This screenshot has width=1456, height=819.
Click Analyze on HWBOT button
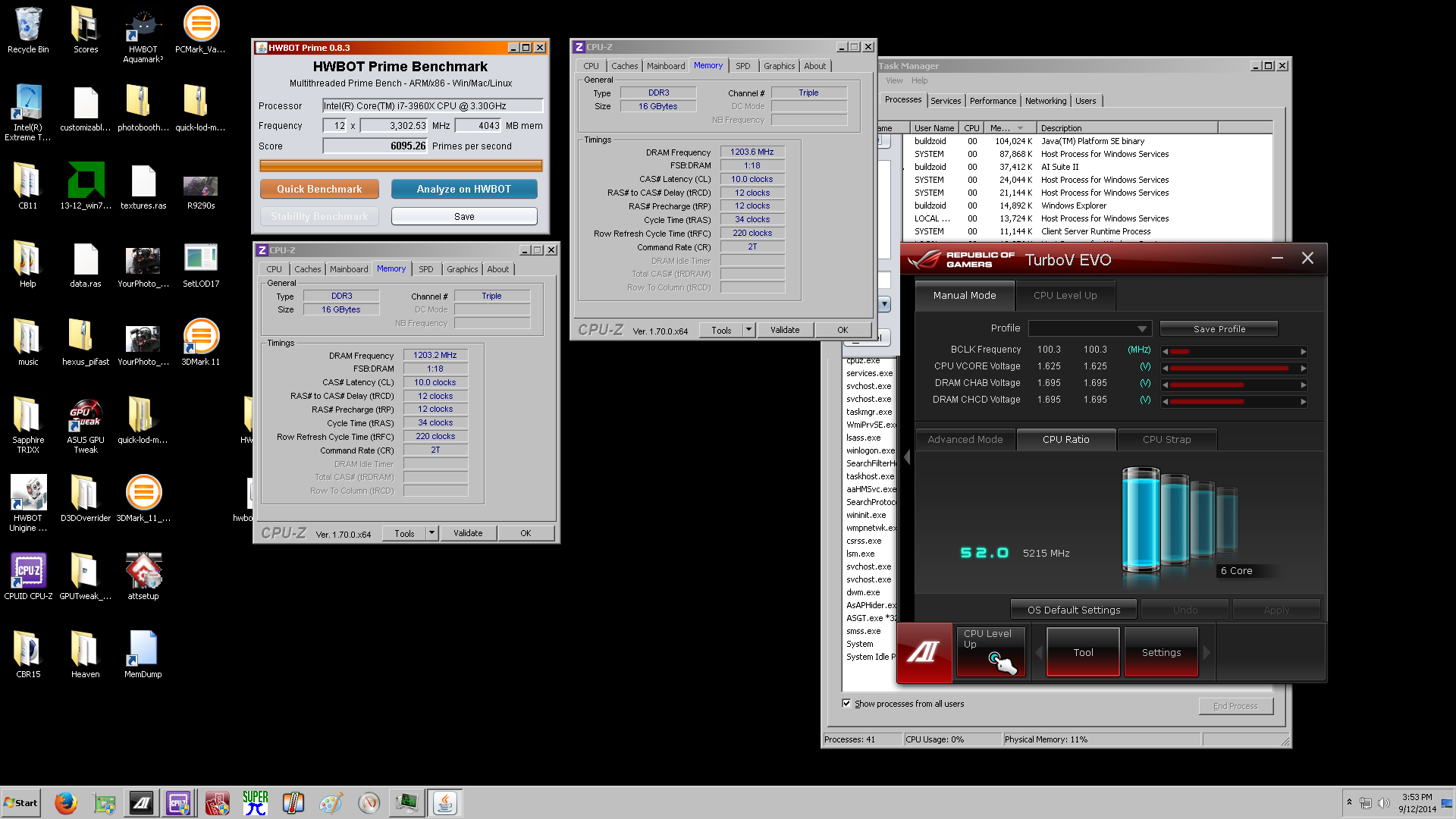click(464, 189)
